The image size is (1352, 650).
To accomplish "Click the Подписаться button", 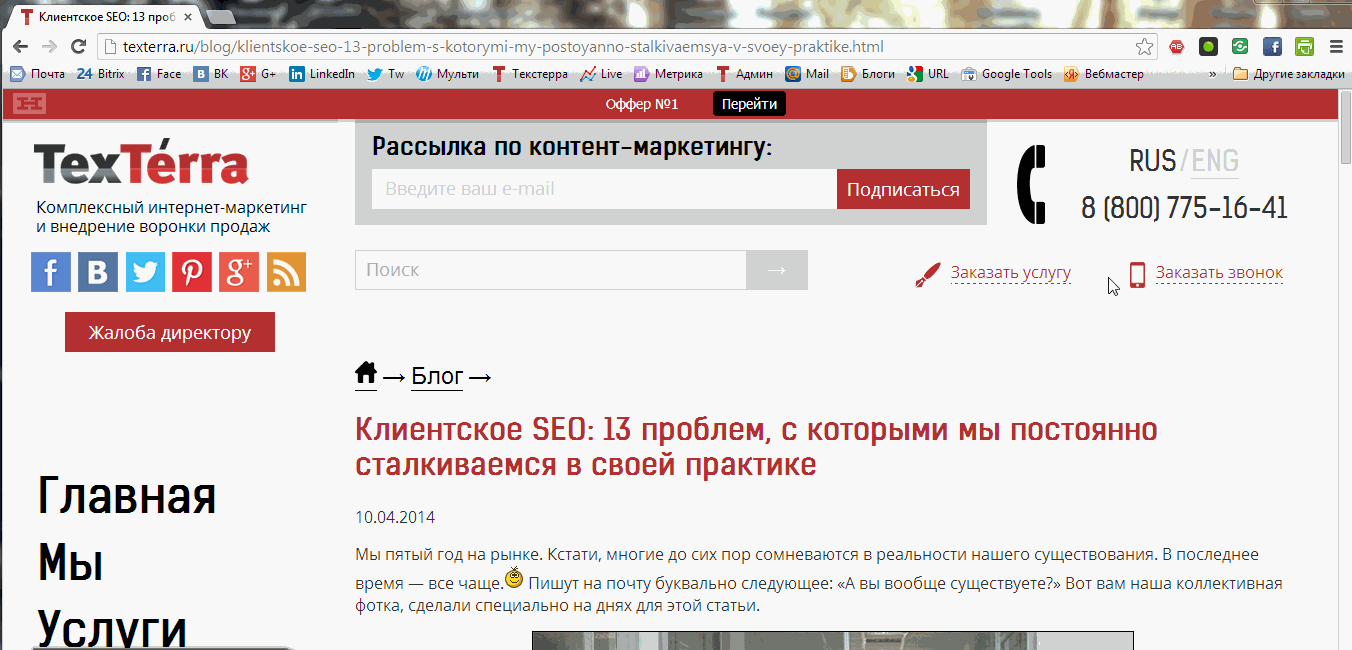I will coord(903,189).
